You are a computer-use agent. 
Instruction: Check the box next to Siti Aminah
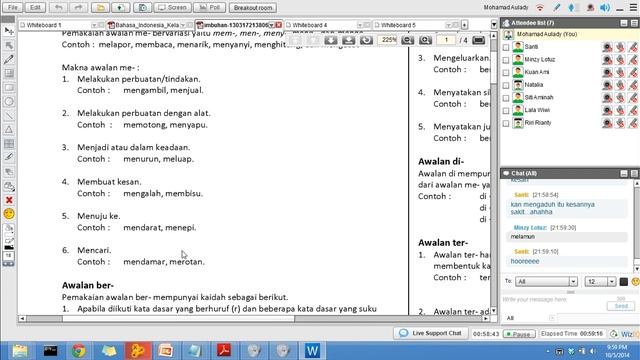pos(506,98)
